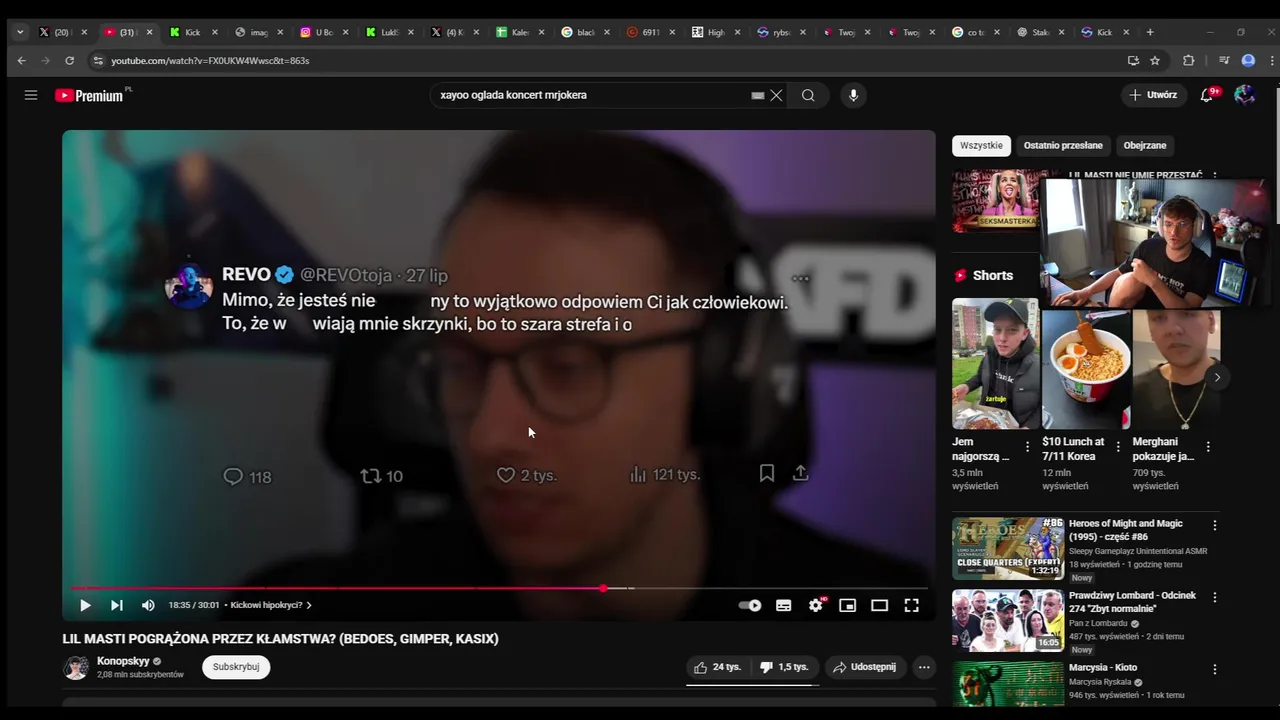Viewport: 1280px width, 720px height.
Task: Open the tab search dropdown arrow
Action: (20, 32)
